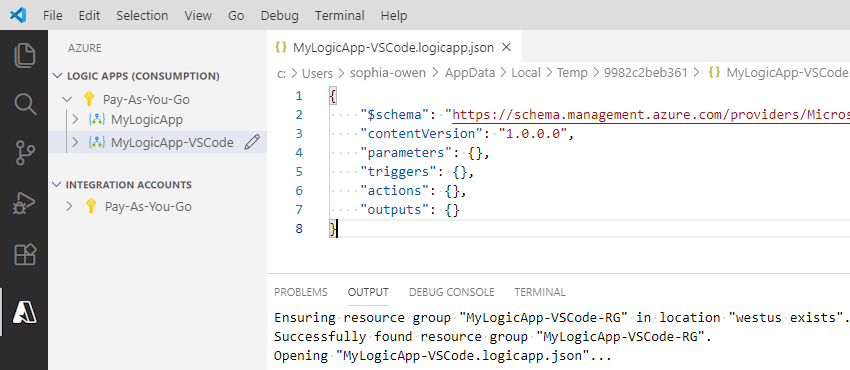Open the File menu
The width and height of the screenshot is (850, 370).
(x=53, y=15)
